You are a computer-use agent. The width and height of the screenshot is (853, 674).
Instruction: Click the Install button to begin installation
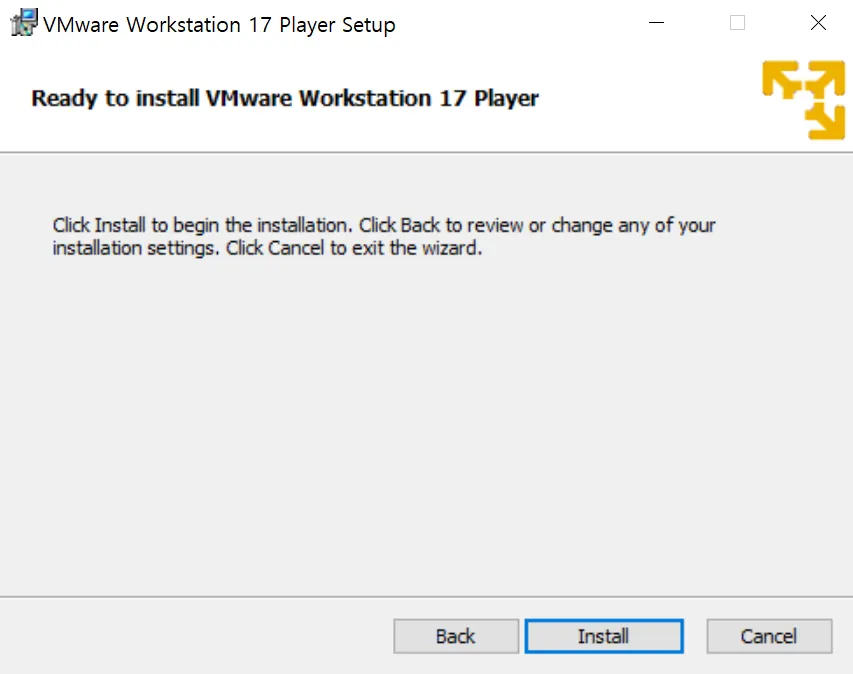coord(604,636)
